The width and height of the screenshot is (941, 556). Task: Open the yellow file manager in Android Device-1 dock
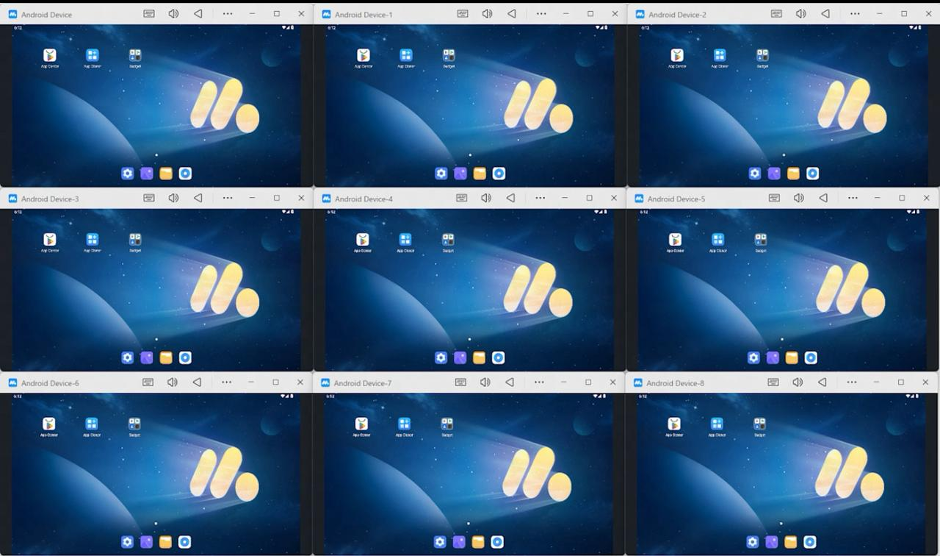click(x=480, y=174)
